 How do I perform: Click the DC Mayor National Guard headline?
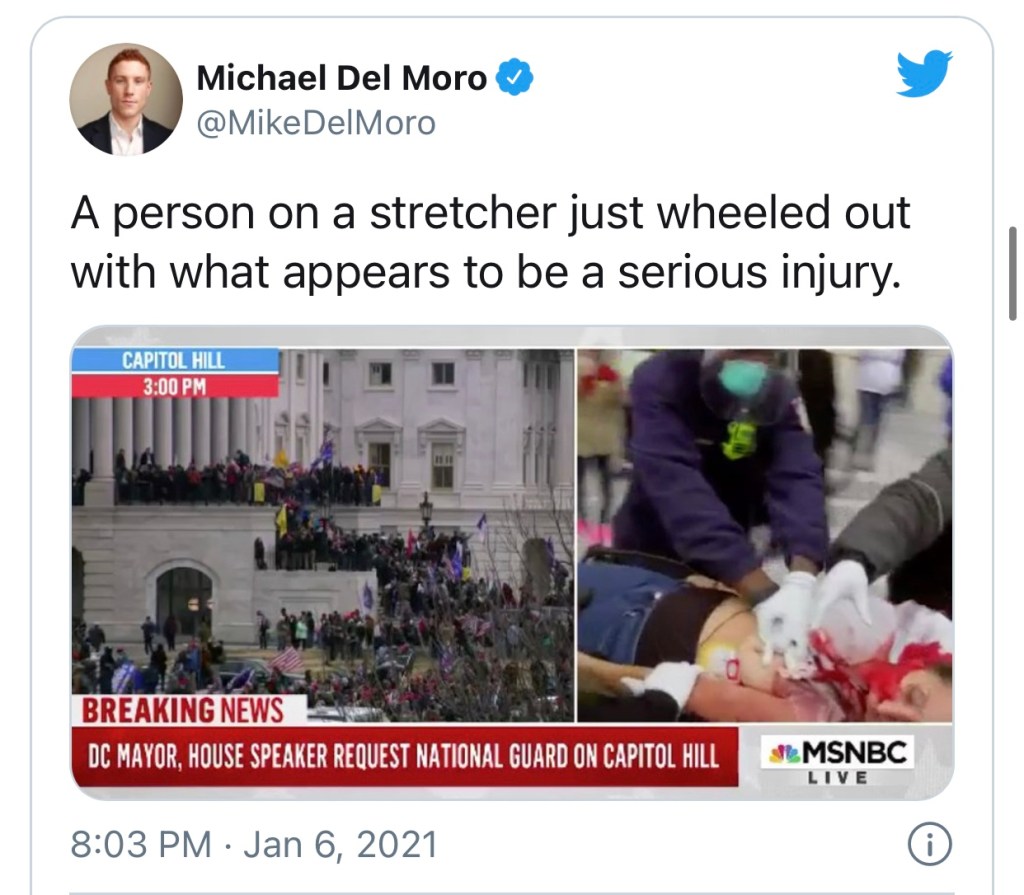pyautogui.click(x=405, y=757)
